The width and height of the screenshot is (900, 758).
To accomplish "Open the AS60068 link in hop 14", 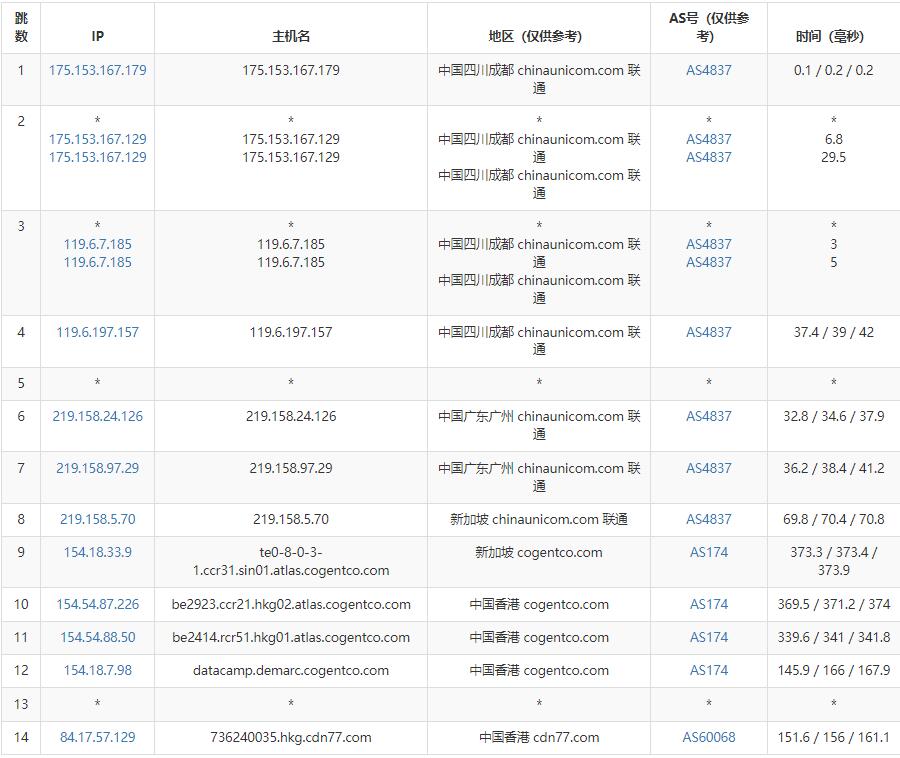I will point(708,737).
